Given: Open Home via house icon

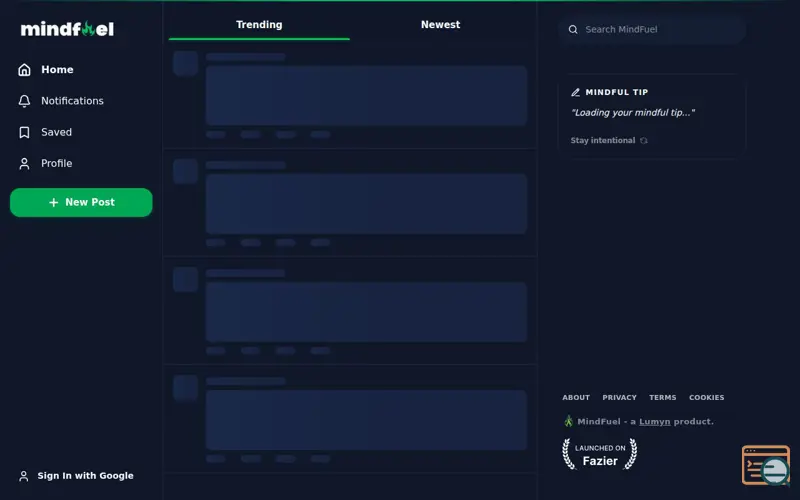Looking at the screenshot, I should [24, 70].
